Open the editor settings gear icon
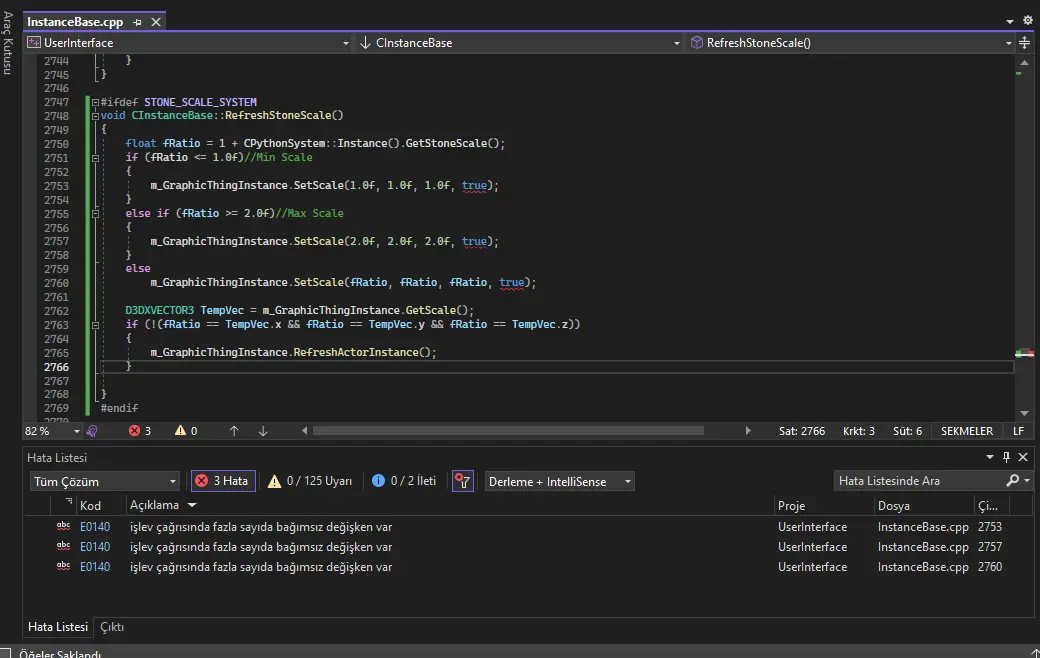Image resolution: width=1040 pixels, height=658 pixels. pos(1027,21)
